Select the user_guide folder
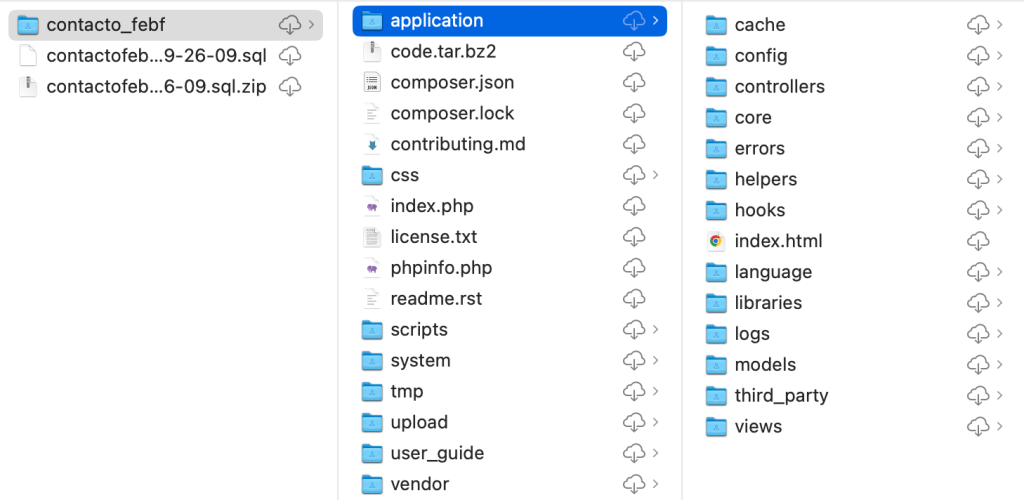This screenshot has width=1024, height=500. (437, 454)
